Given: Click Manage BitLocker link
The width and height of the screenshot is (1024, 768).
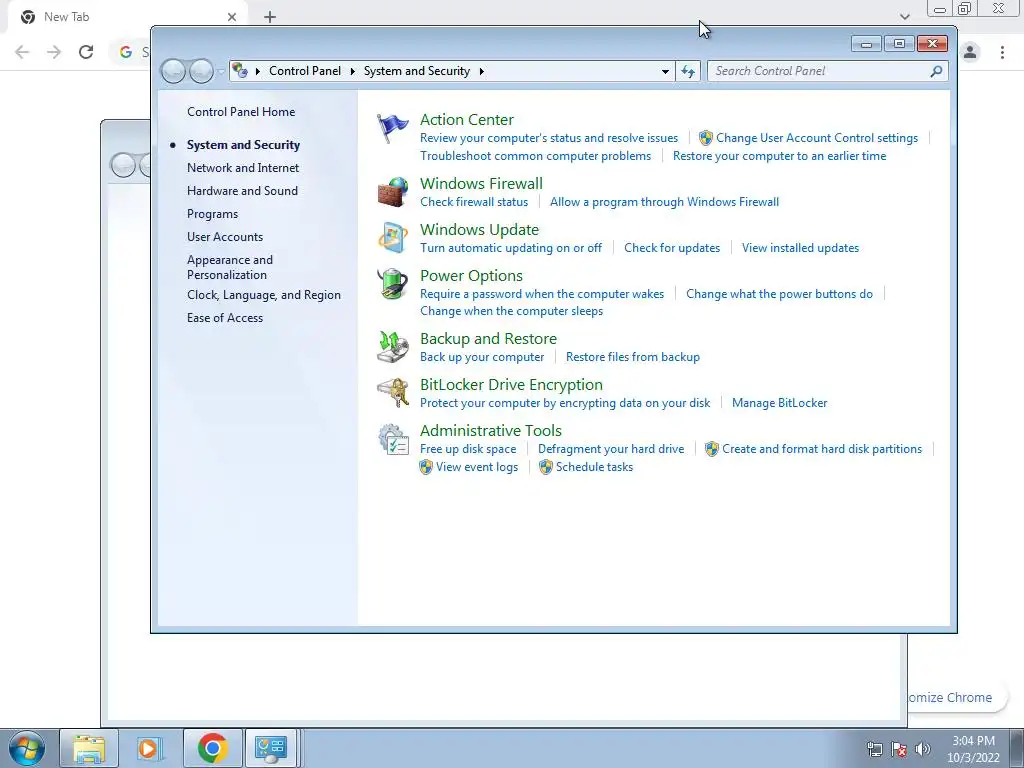Looking at the screenshot, I should coord(779,403).
